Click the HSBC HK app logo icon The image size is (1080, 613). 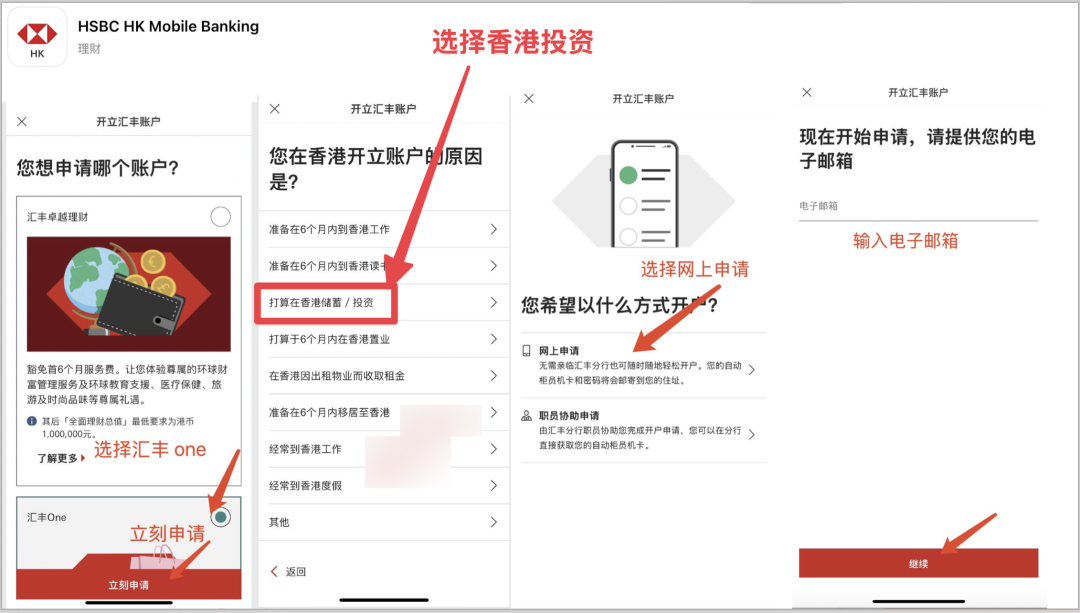tap(37, 37)
